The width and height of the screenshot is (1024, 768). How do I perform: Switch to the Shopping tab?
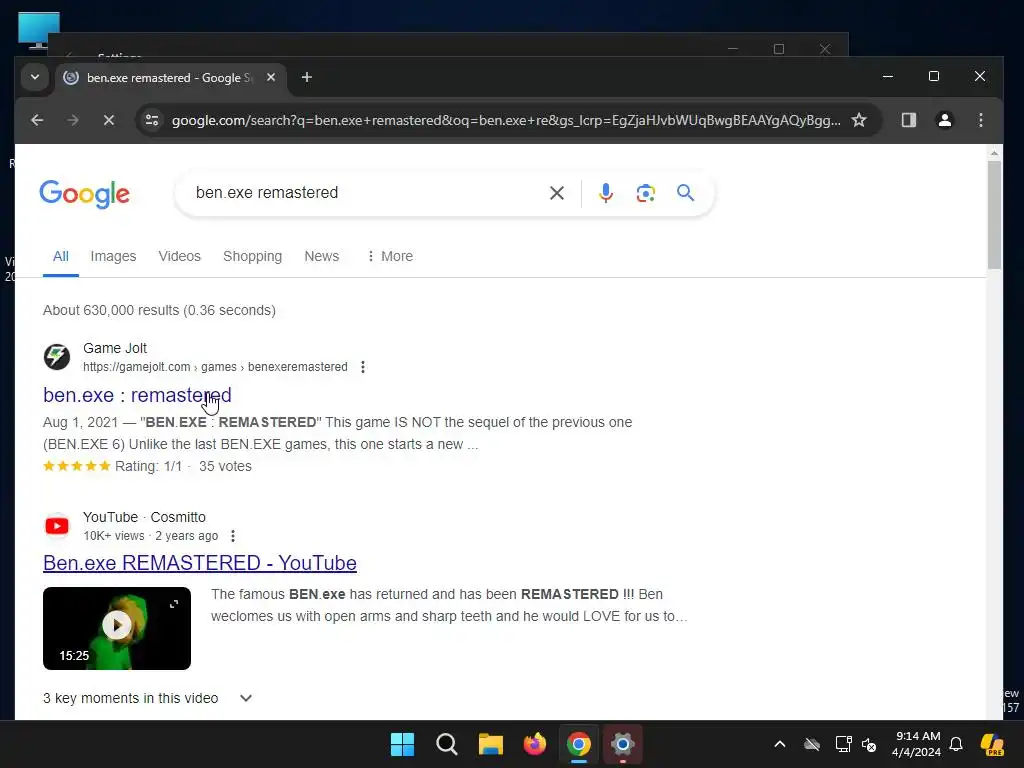(252, 256)
